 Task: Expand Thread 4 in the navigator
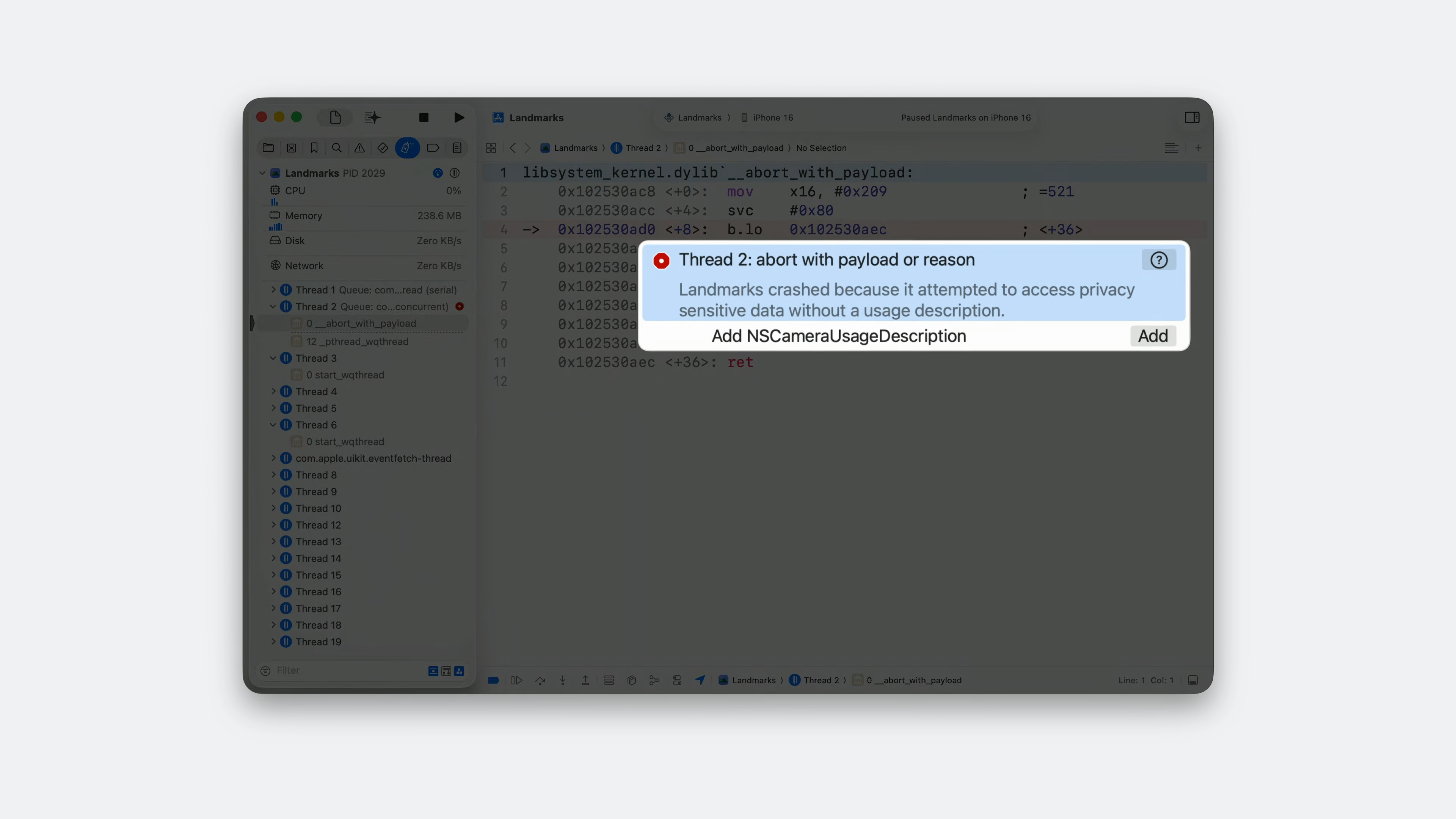[273, 392]
